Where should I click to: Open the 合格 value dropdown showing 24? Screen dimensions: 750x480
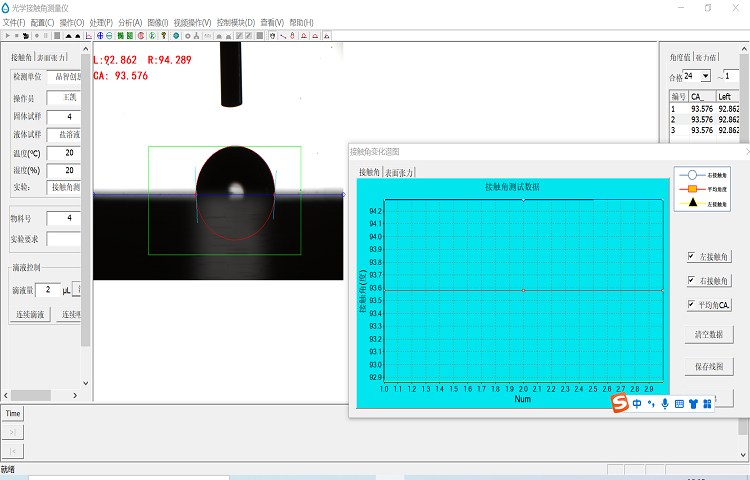[706, 76]
